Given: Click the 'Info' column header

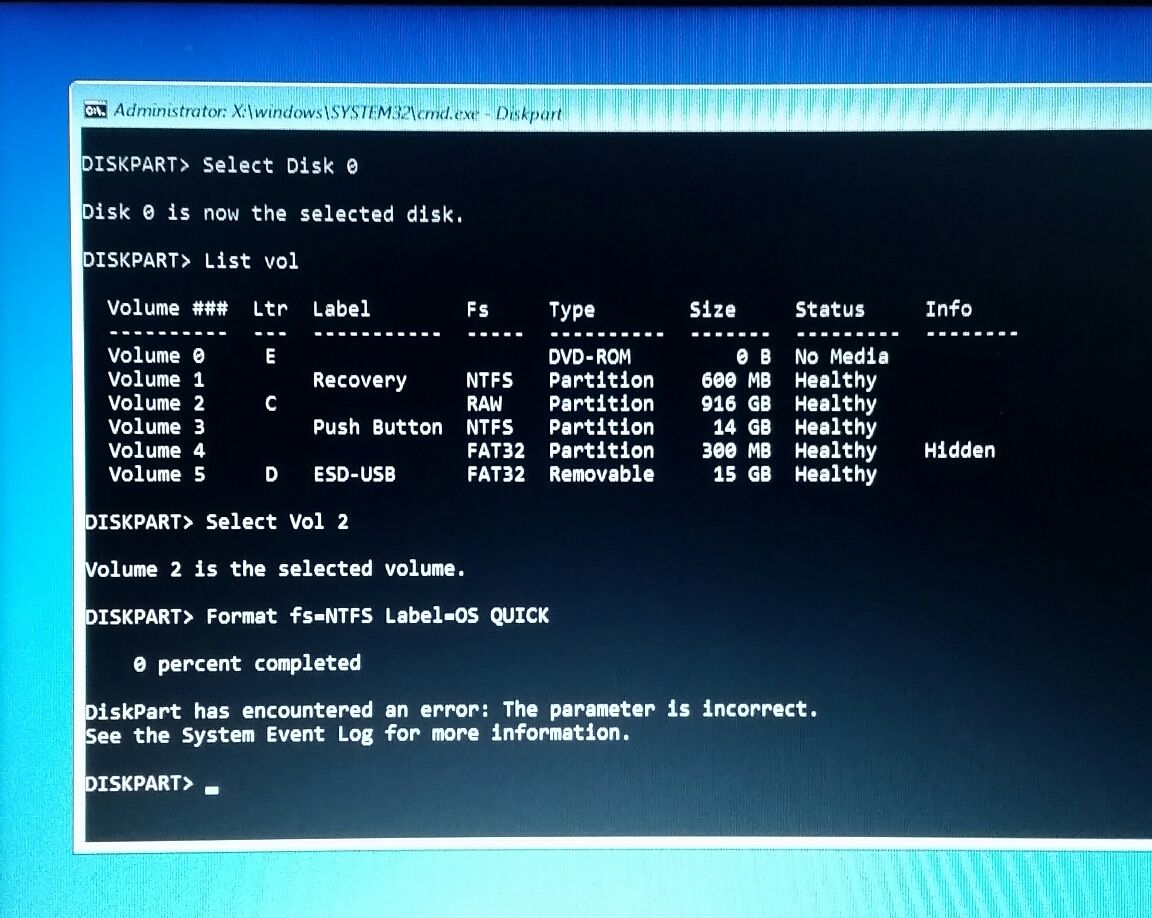Looking at the screenshot, I should [x=948, y=308].
